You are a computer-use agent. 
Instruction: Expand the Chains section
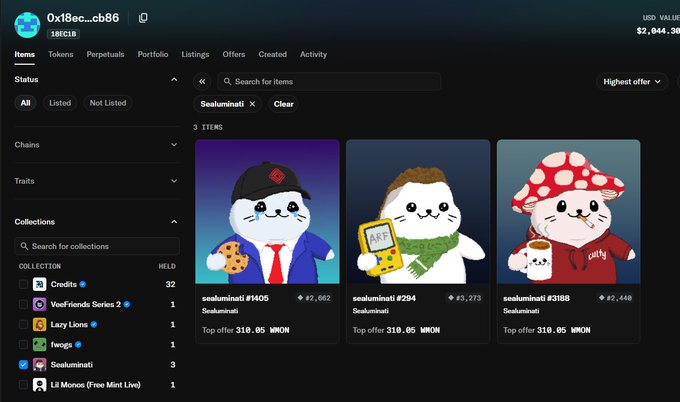pyautogui.click(x=174, y=145)
